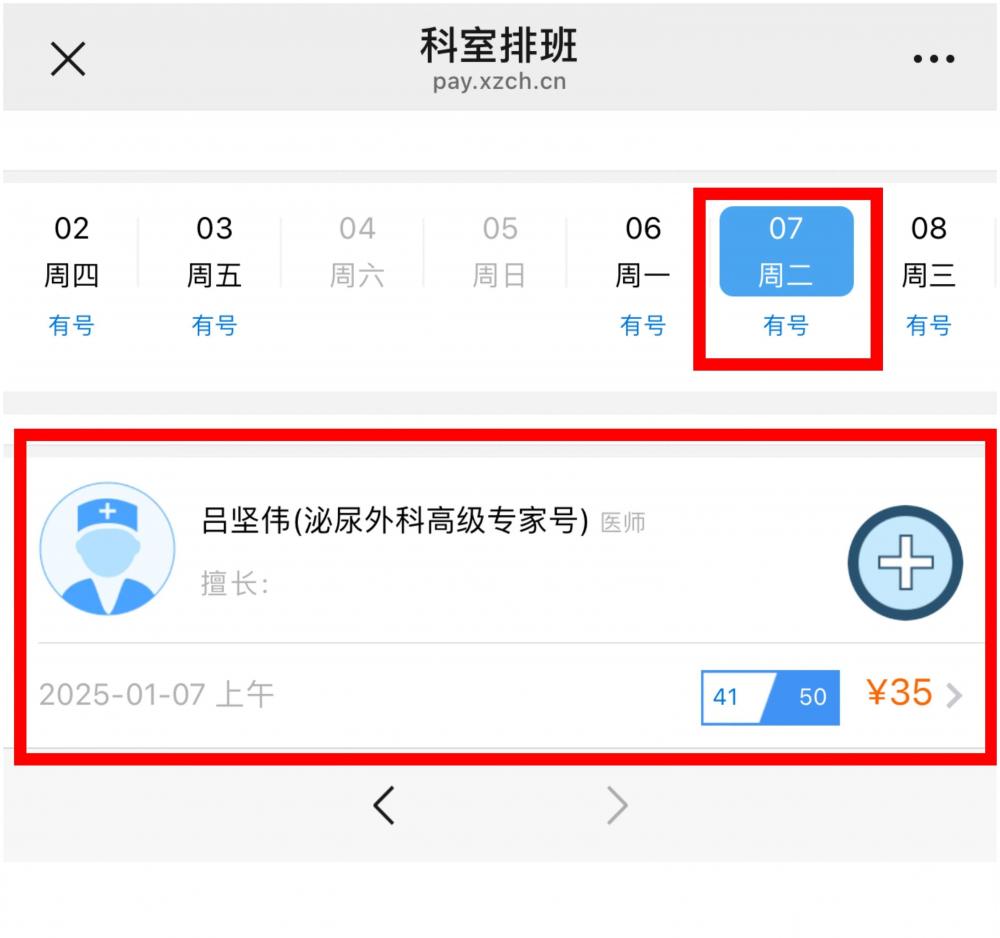Tap the round plus appointment icon

coord(905,562)
